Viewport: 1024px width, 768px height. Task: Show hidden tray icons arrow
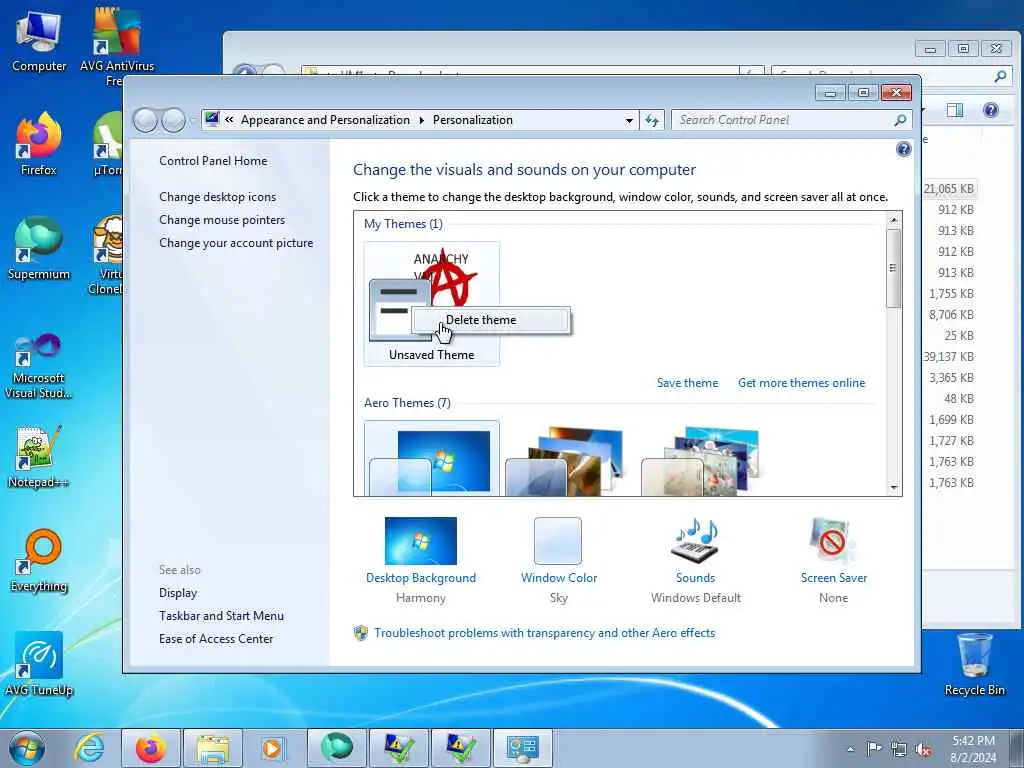pyautogui.click(x=850, y=749)
